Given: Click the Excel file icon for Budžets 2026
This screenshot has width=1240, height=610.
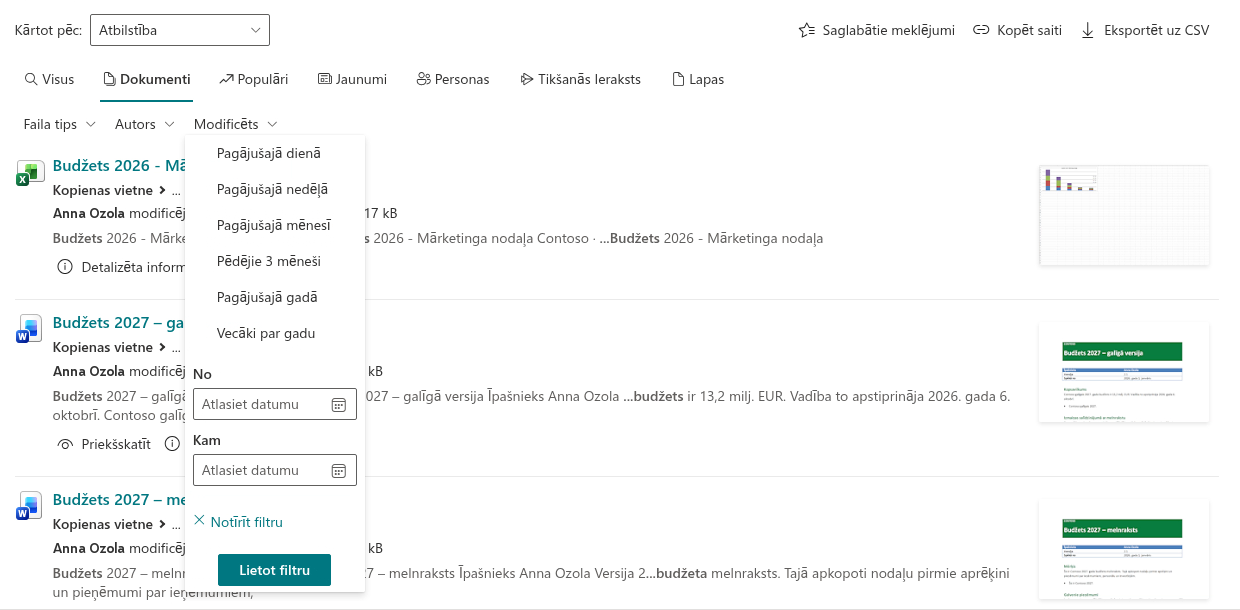Looking at the screenshot, I should 28,174.
